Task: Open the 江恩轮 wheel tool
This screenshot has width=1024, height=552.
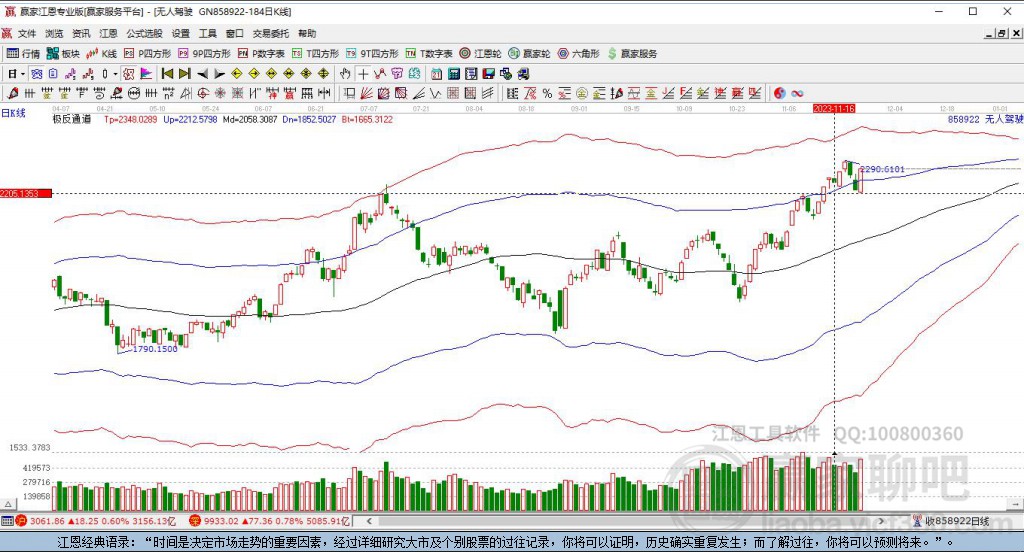Action: pyautogui.click(x=480, y=54)
